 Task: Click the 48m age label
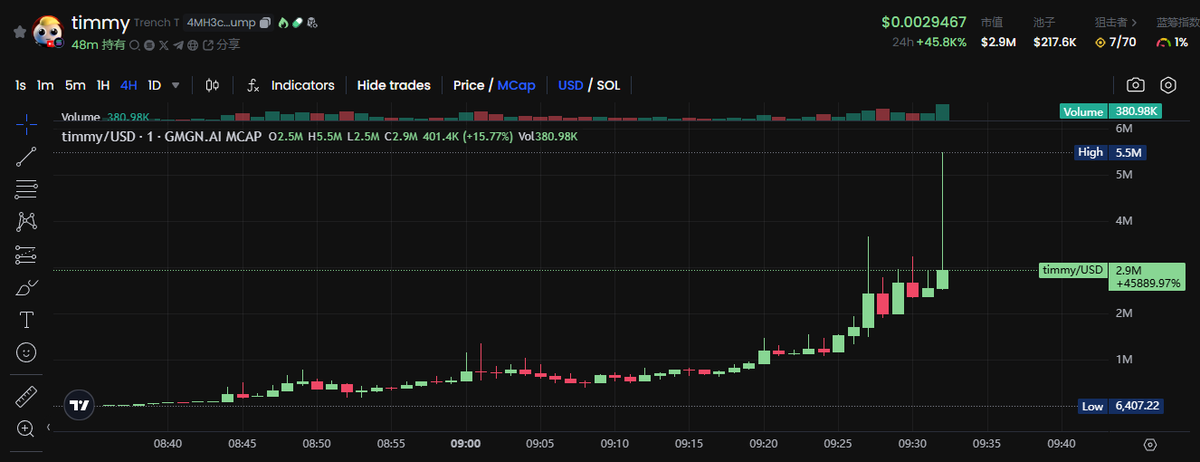tap(84, 44)
